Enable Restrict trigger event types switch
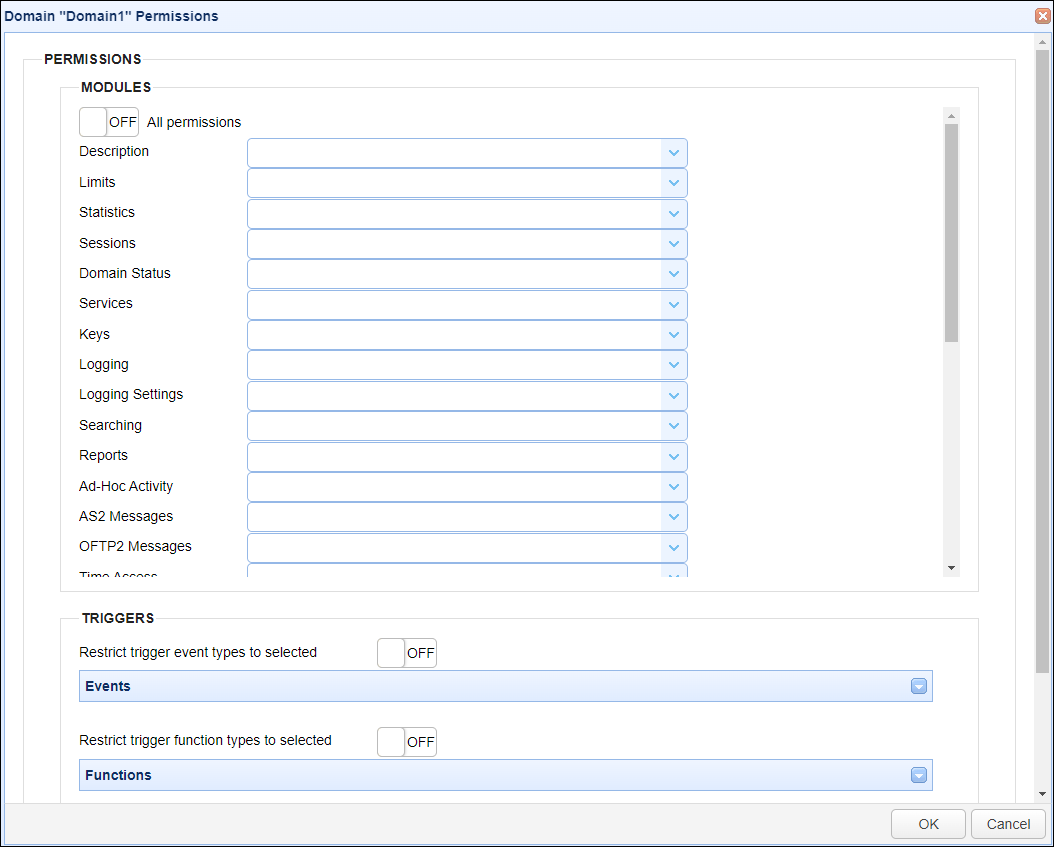 [x=407, y=653]
